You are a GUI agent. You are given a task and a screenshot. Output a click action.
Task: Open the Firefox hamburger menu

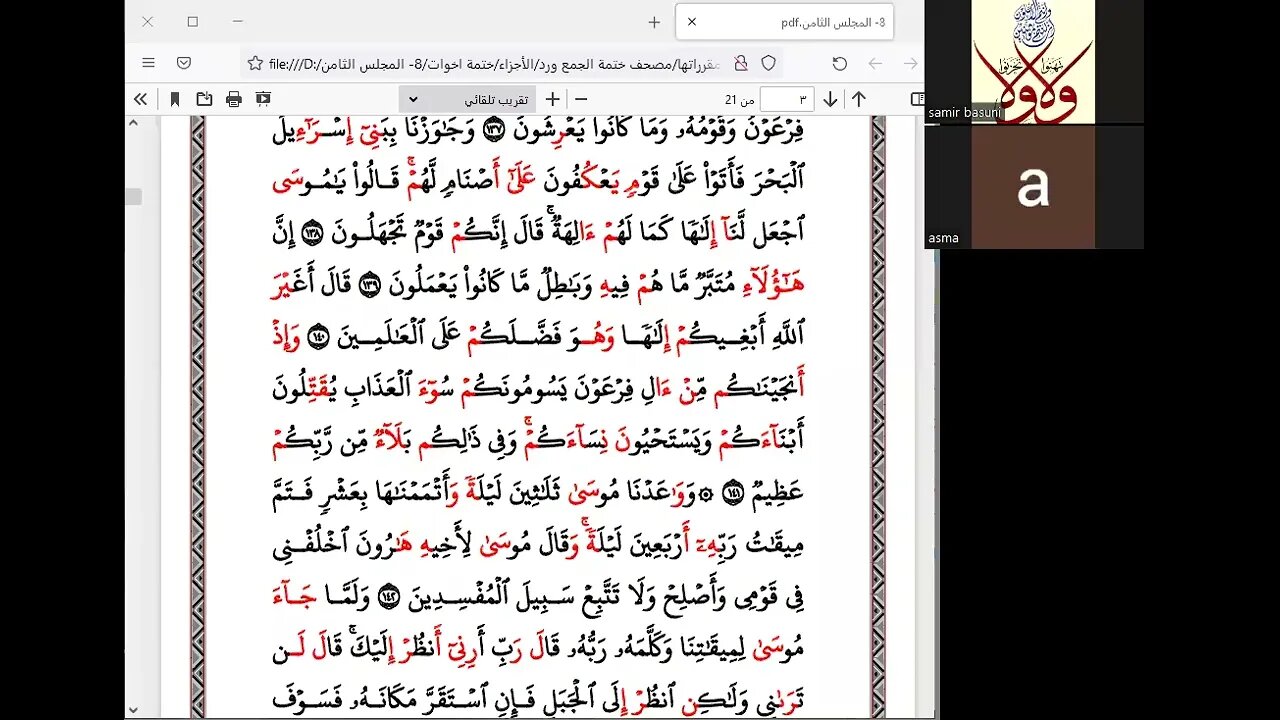[x=148, y=63]
